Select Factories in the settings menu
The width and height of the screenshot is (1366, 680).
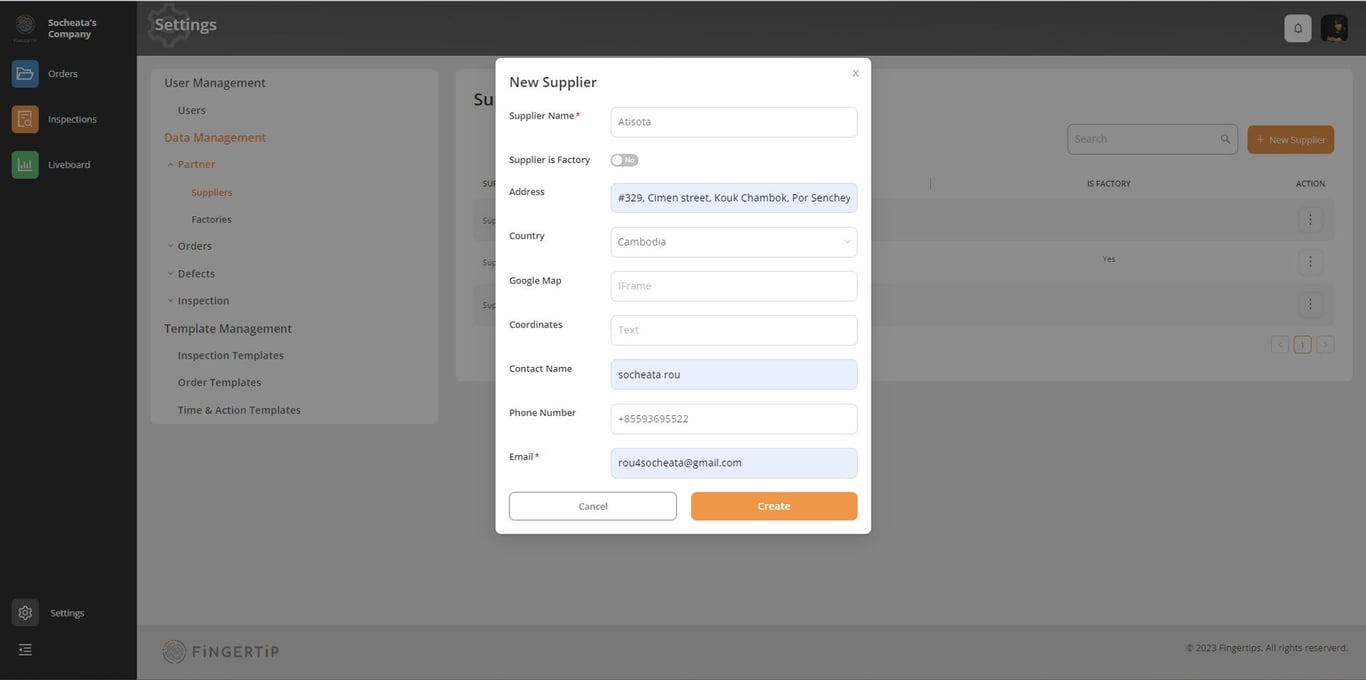[212, 219]
